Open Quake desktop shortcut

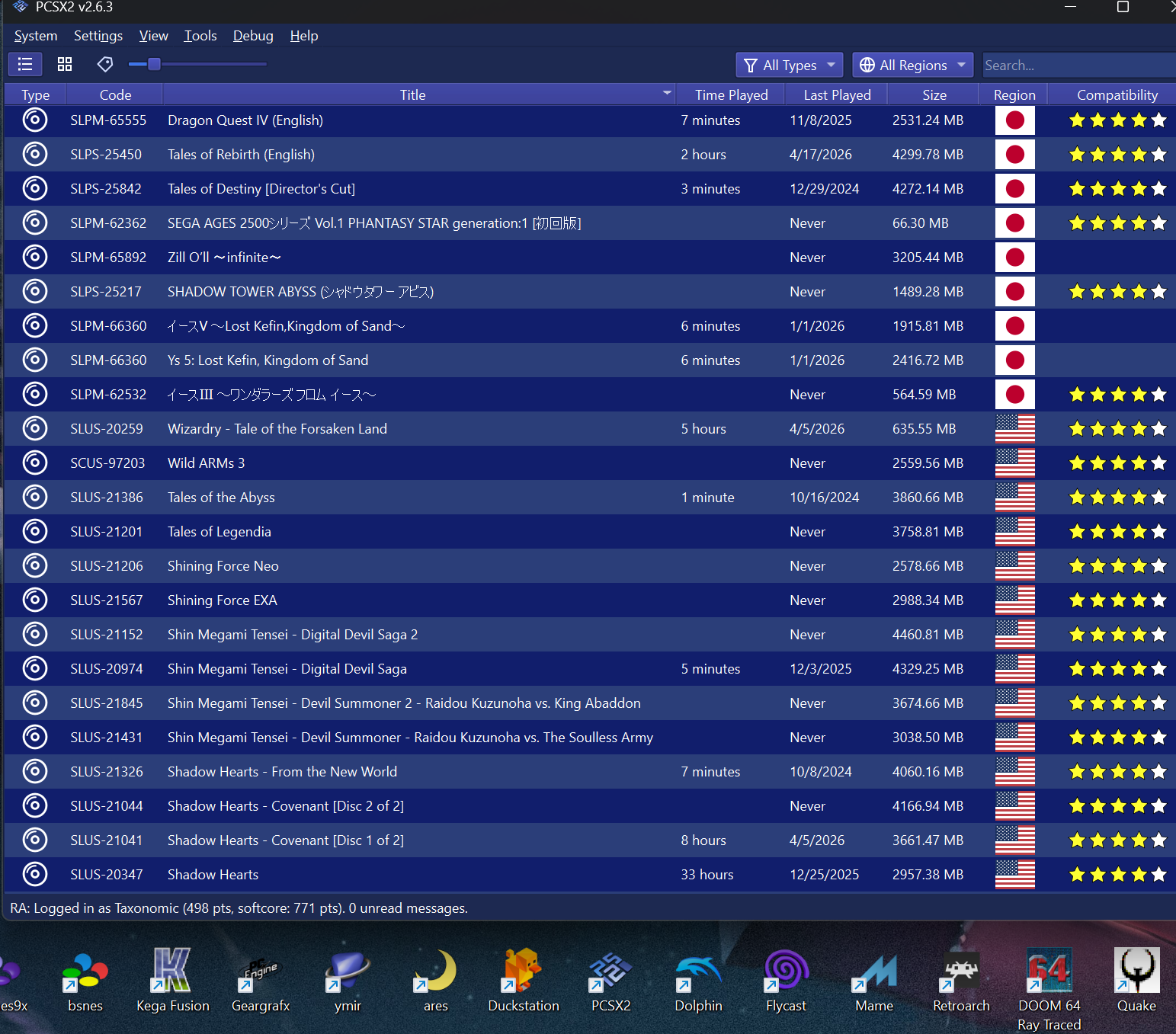click(1137, 982)
